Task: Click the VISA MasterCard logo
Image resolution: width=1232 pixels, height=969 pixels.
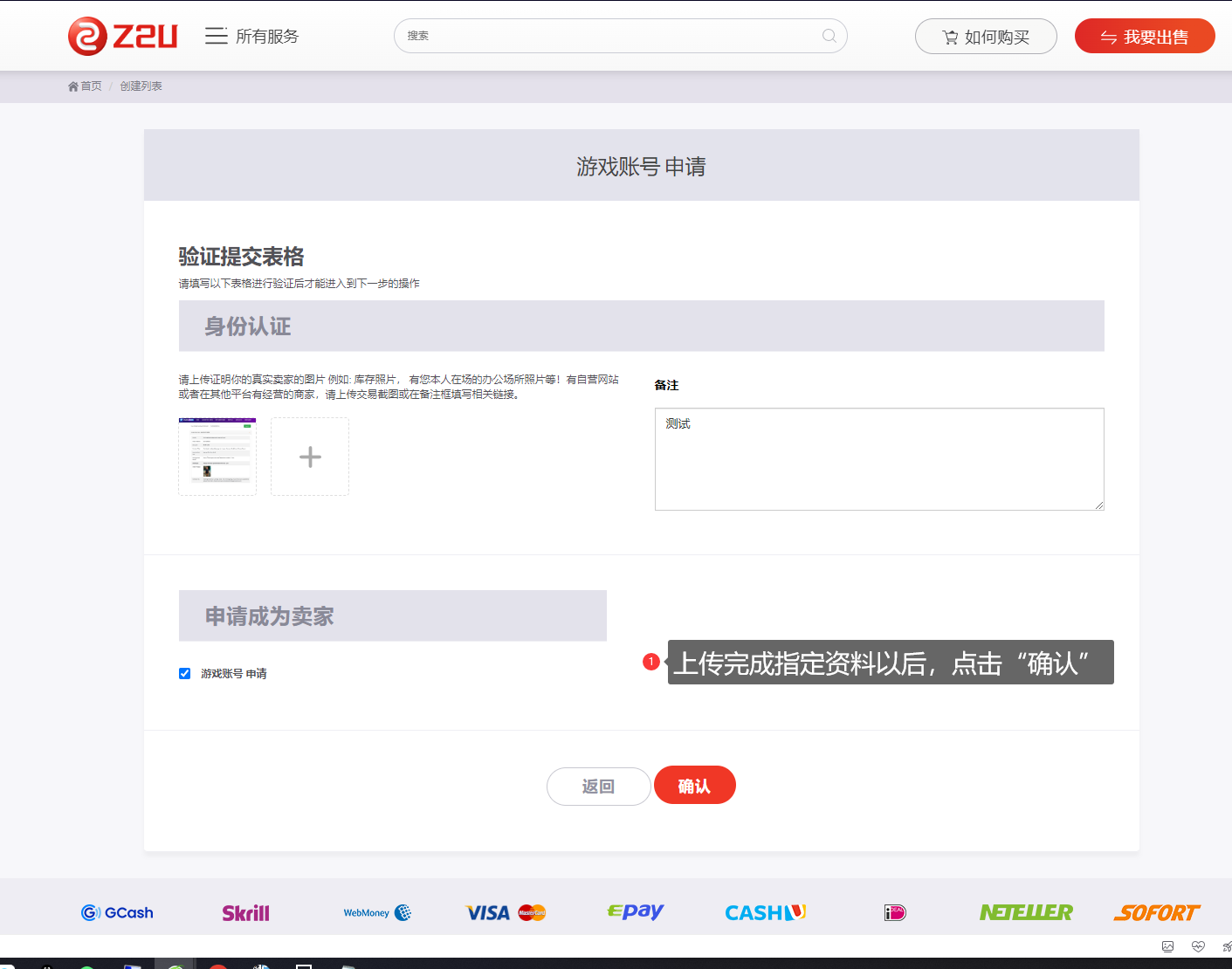Action: [506, 913]
